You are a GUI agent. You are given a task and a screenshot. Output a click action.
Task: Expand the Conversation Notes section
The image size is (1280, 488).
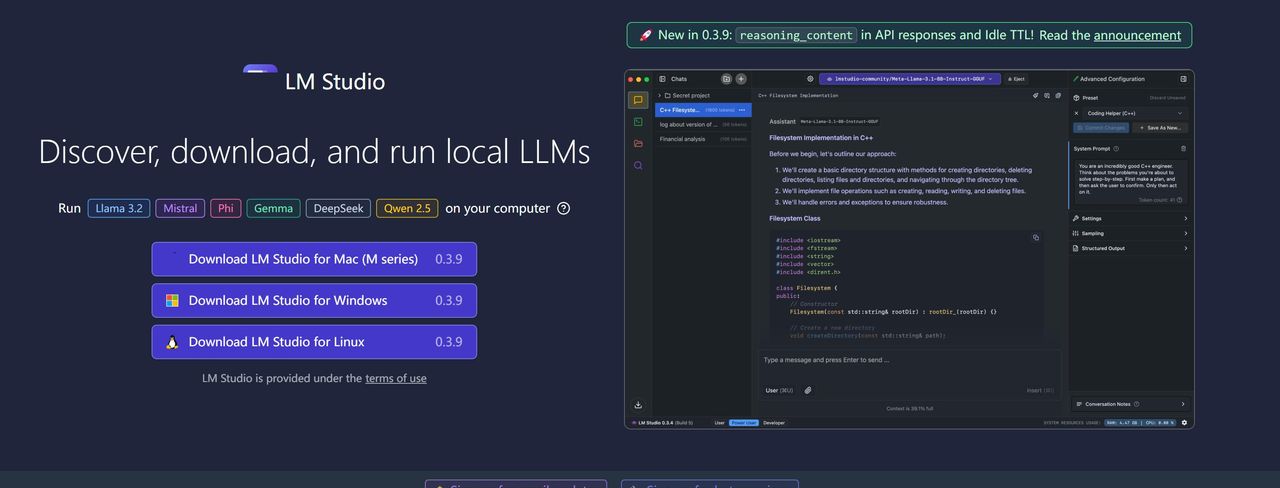1130,404
